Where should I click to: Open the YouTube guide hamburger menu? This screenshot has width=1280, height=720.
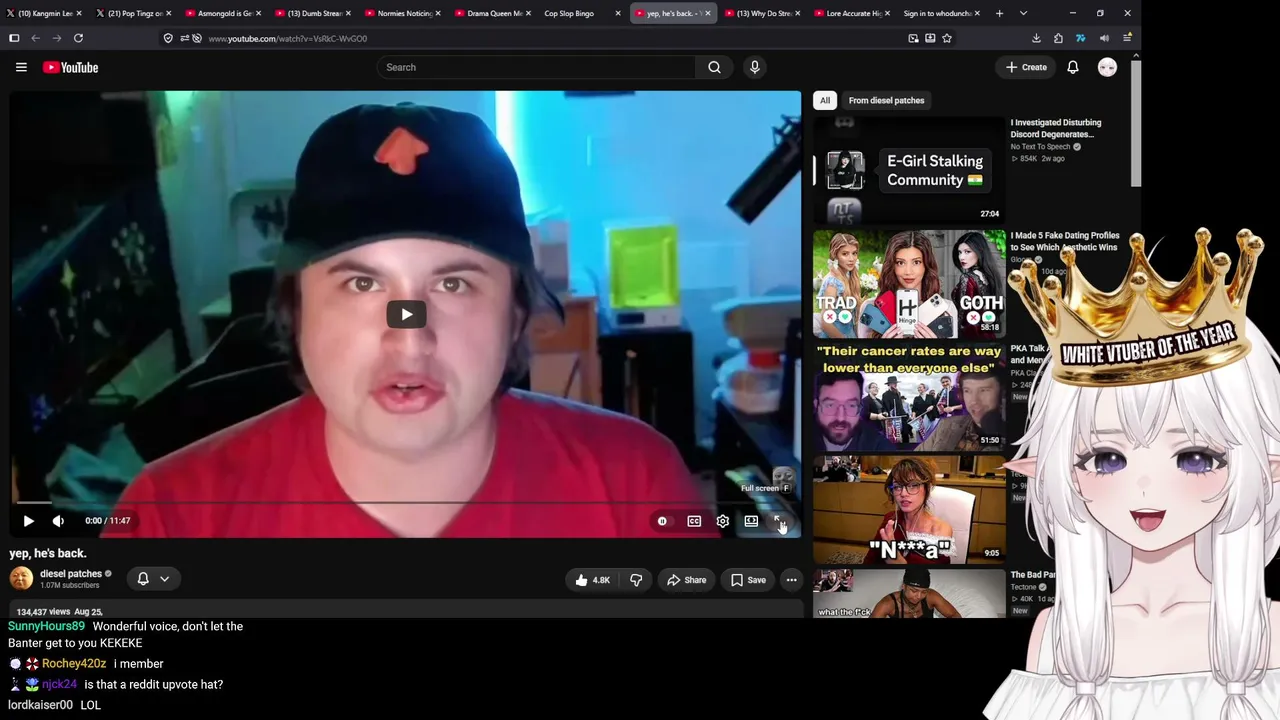click(21, 67)
